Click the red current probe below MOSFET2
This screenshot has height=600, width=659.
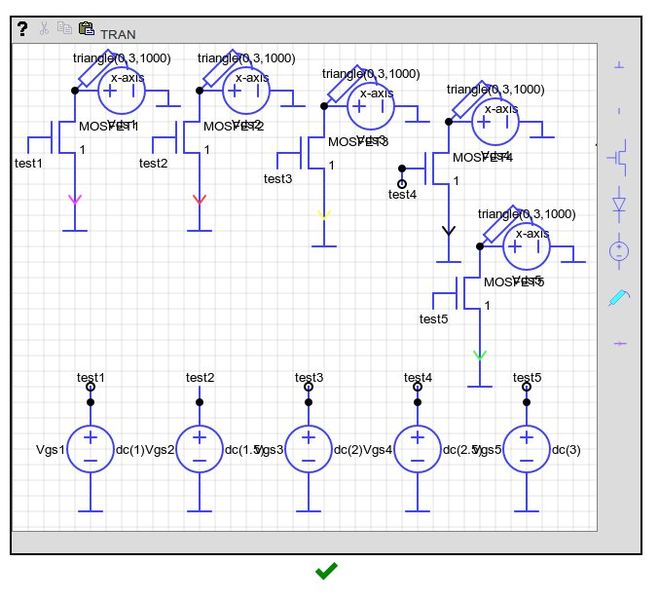199,199
